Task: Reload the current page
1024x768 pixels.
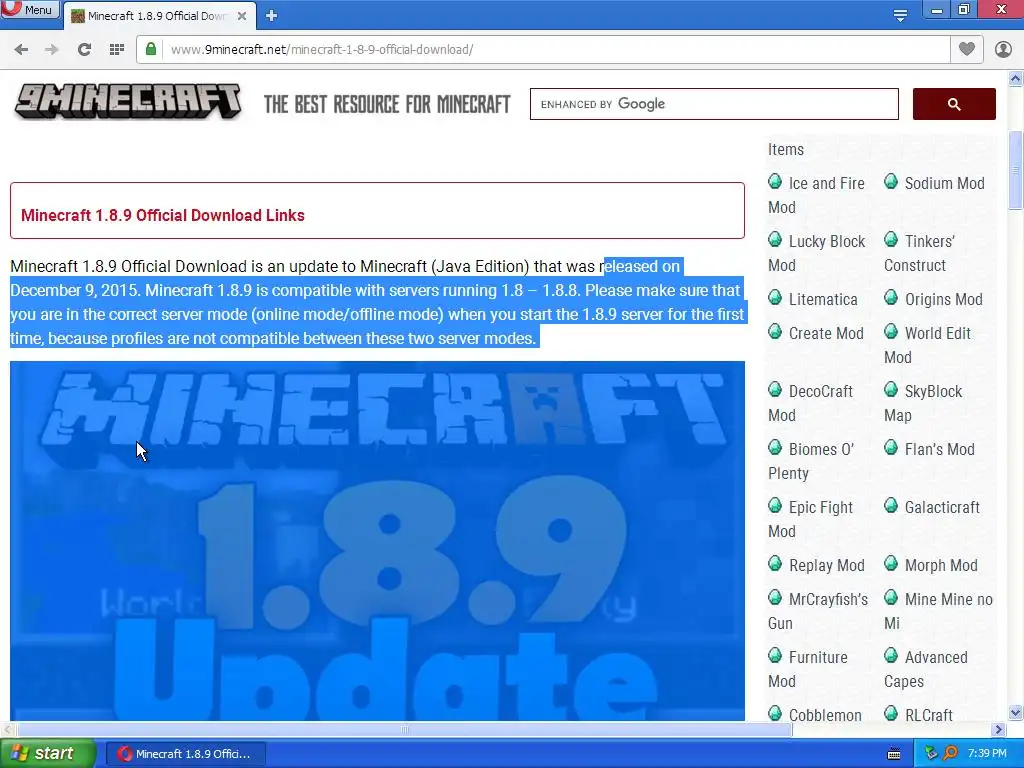Action: (x=84, y=49)
